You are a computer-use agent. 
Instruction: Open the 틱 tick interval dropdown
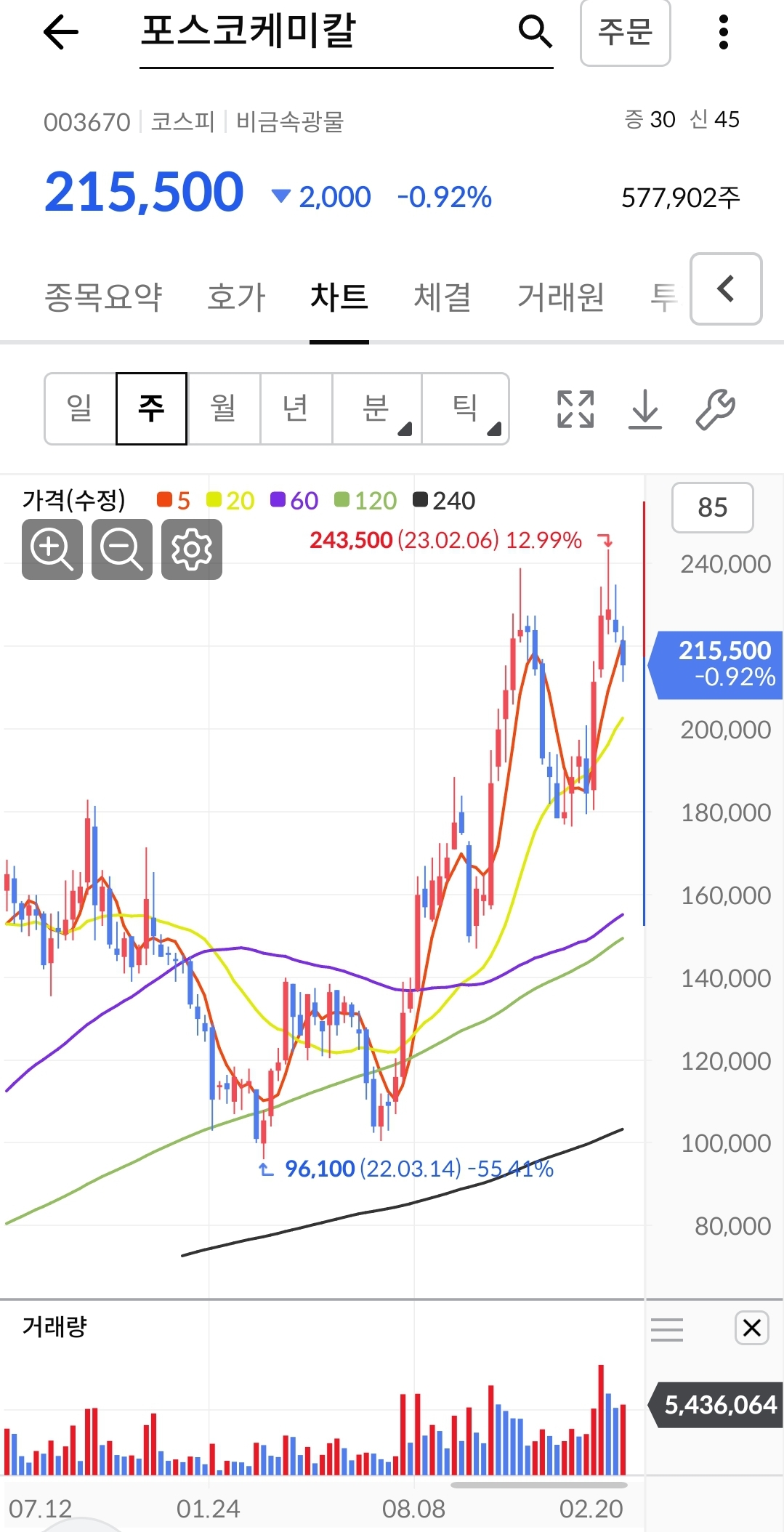pyautogui.click(x=465, y=408)
